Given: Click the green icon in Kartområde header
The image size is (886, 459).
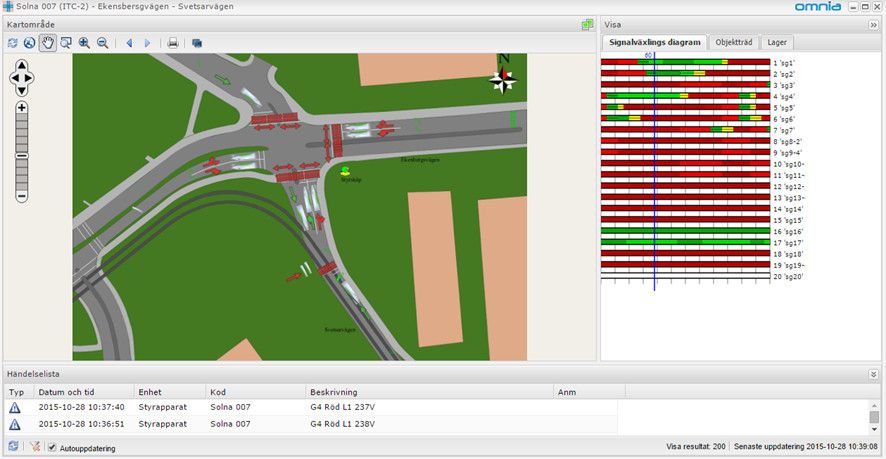Looking at the screenshot, I should 588,25.
